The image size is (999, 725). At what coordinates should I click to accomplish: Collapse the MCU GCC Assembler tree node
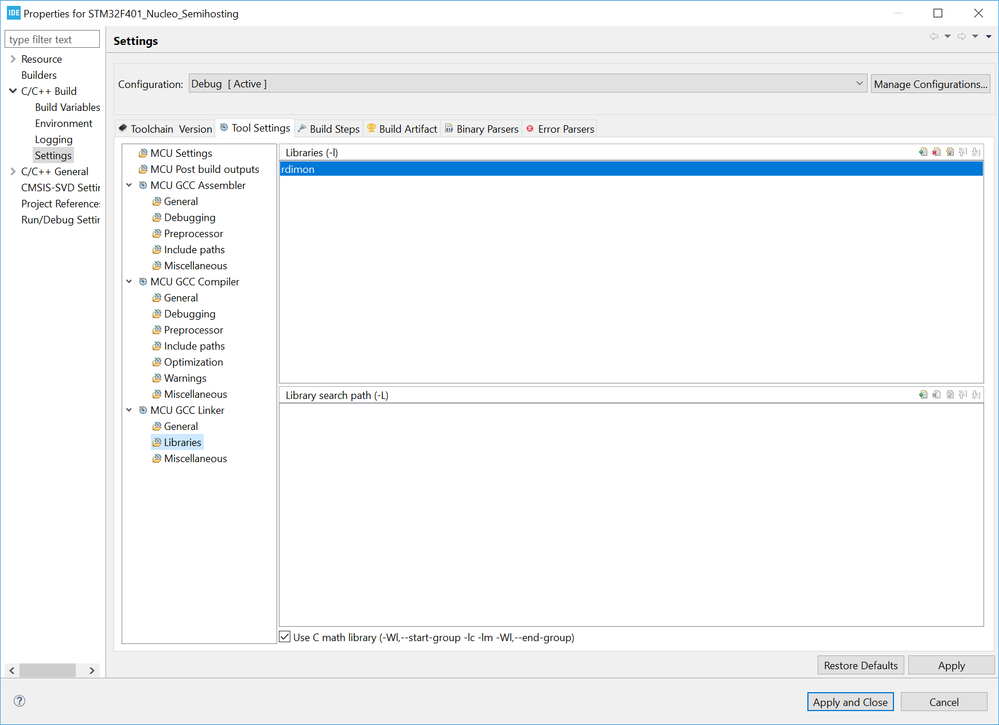(129, 185)
